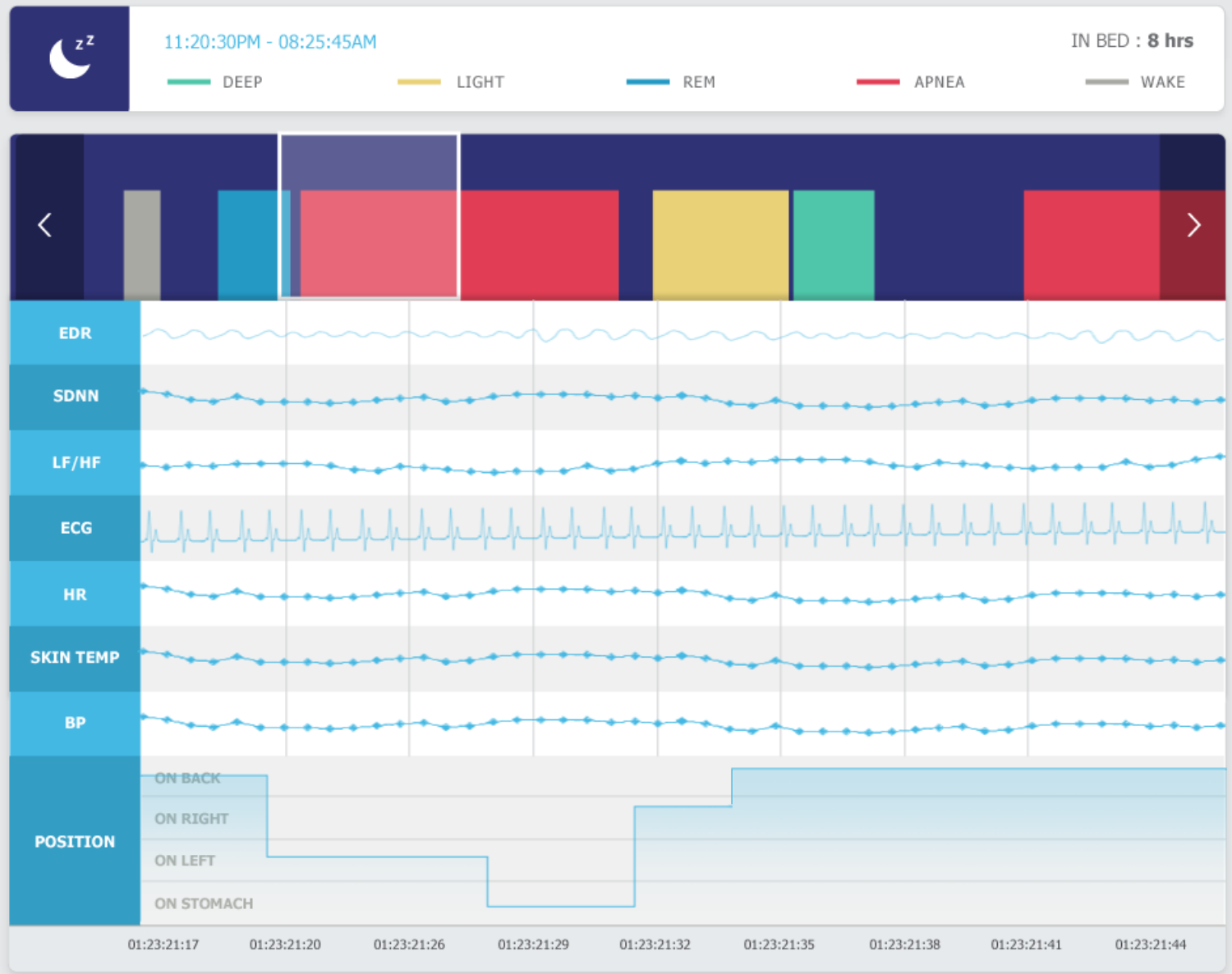The height and width of the screenshot is (974, 1232).
Task: Click the 01:23:21:26 time tick
Action: [409, 944]
